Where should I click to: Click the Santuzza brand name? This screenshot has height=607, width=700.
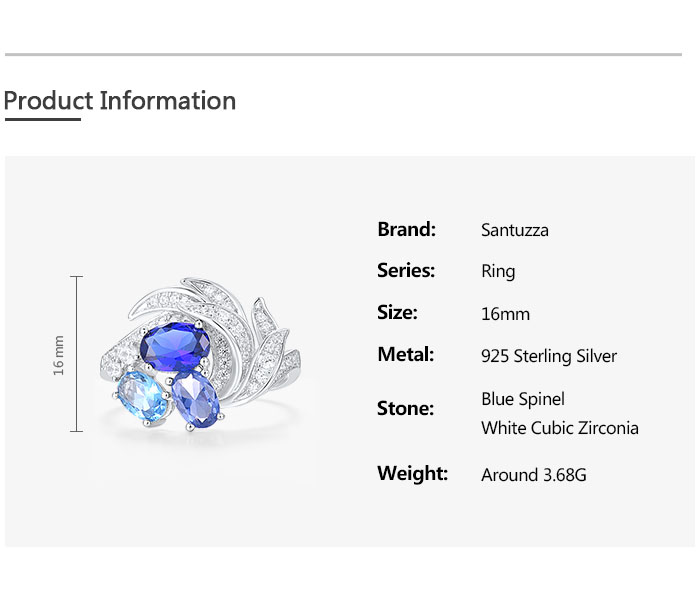point(514,230)
